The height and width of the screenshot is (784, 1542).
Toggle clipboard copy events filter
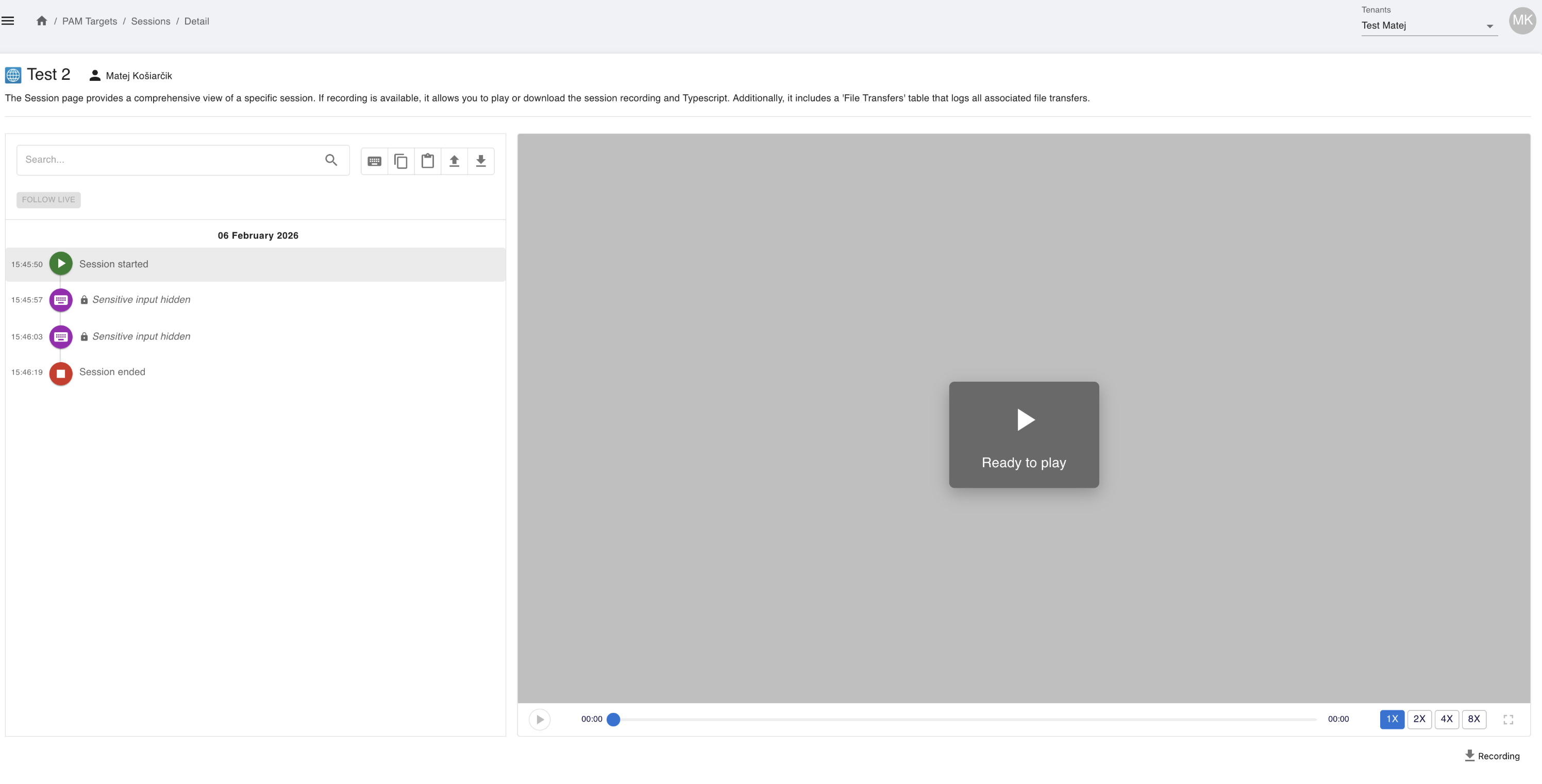[401, 161]
